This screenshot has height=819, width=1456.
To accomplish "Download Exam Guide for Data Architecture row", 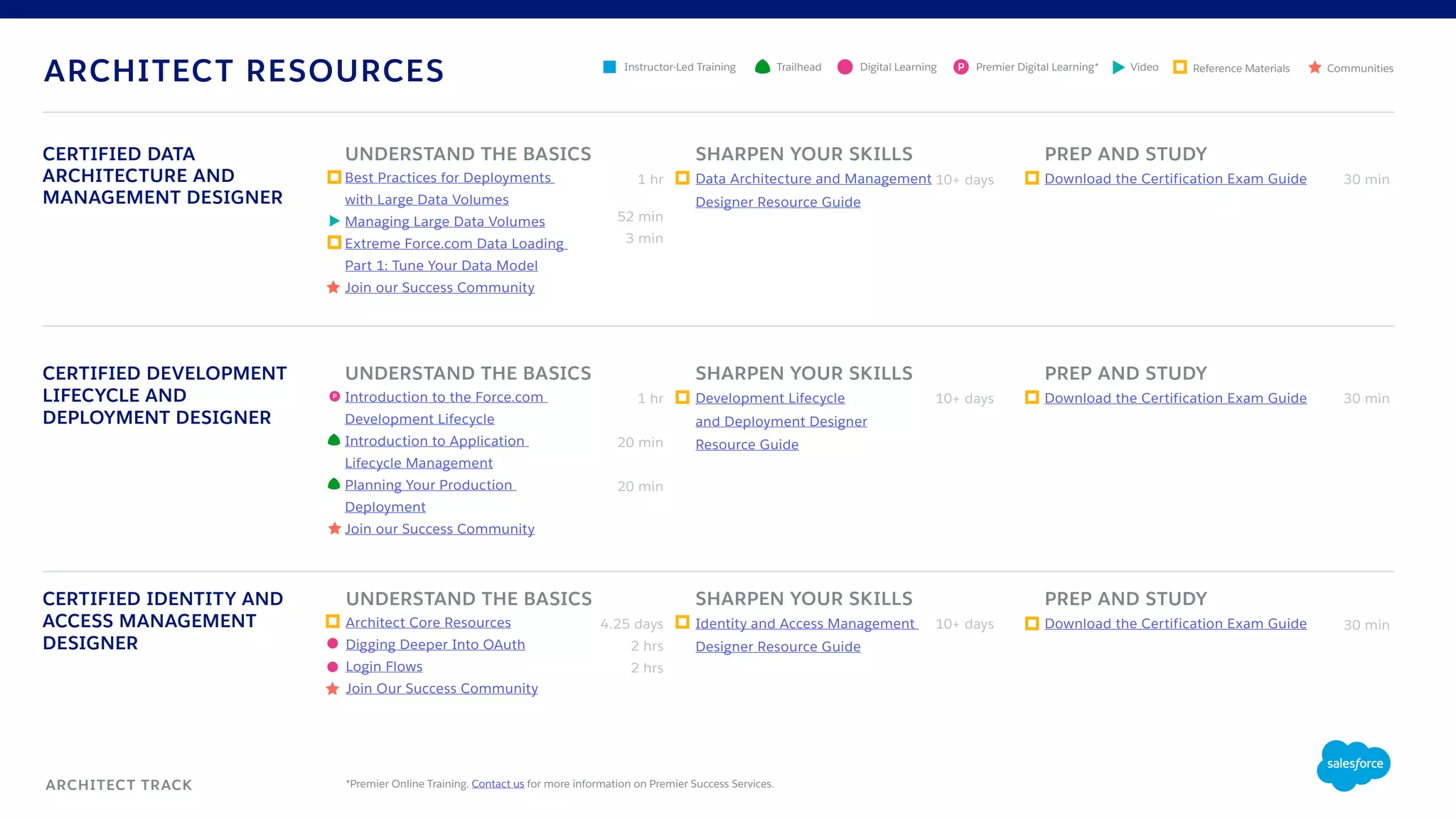I will [1175, 178].
